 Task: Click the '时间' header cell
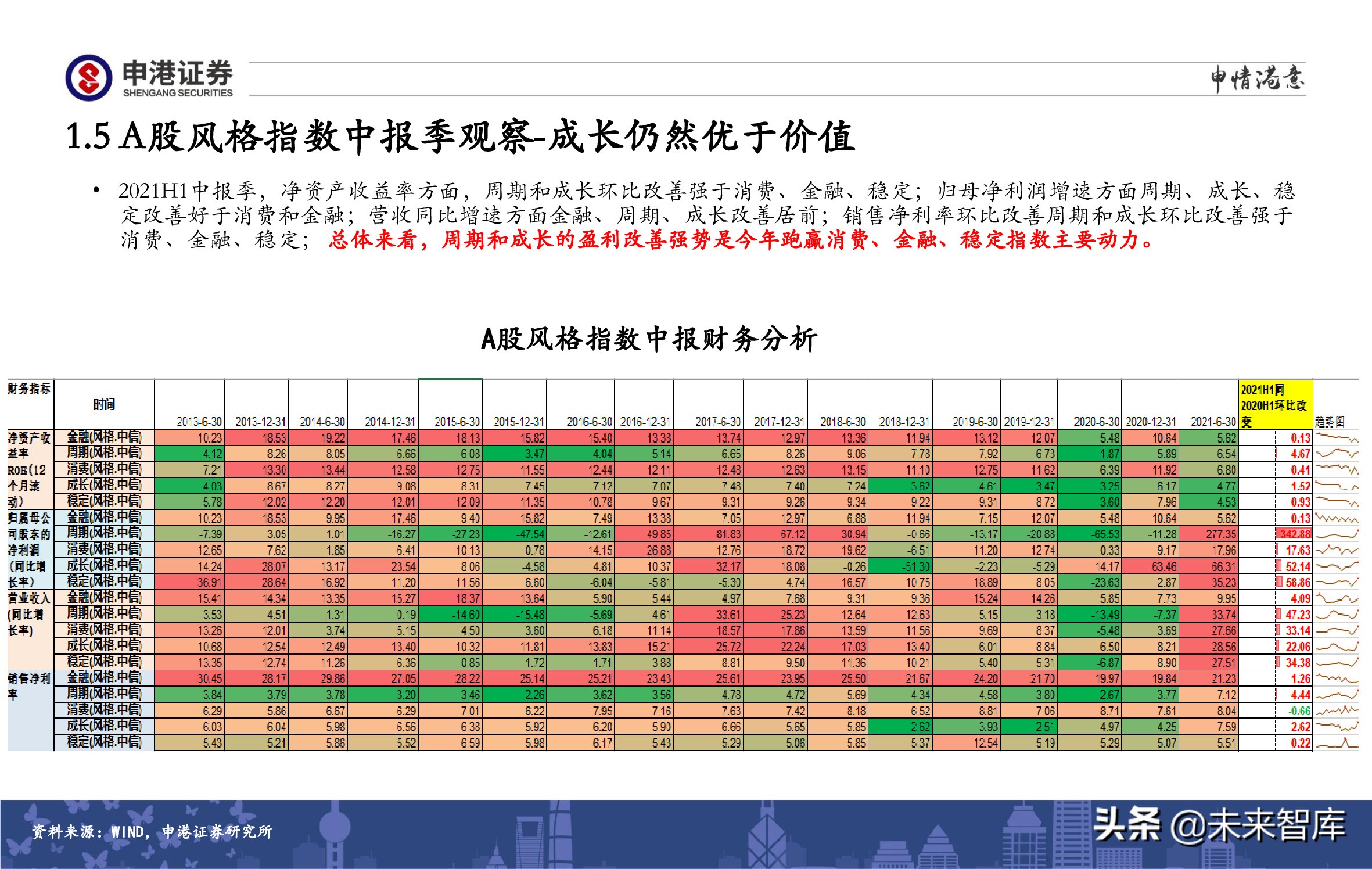pos(104,404)
